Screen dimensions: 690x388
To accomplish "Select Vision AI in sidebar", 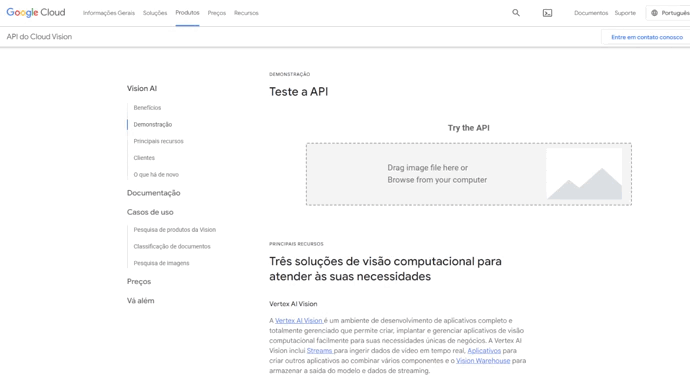I will tap(142, 88).
